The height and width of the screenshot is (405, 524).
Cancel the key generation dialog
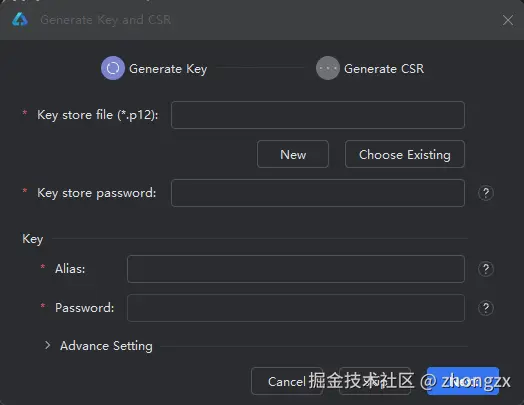click(287, 381)
